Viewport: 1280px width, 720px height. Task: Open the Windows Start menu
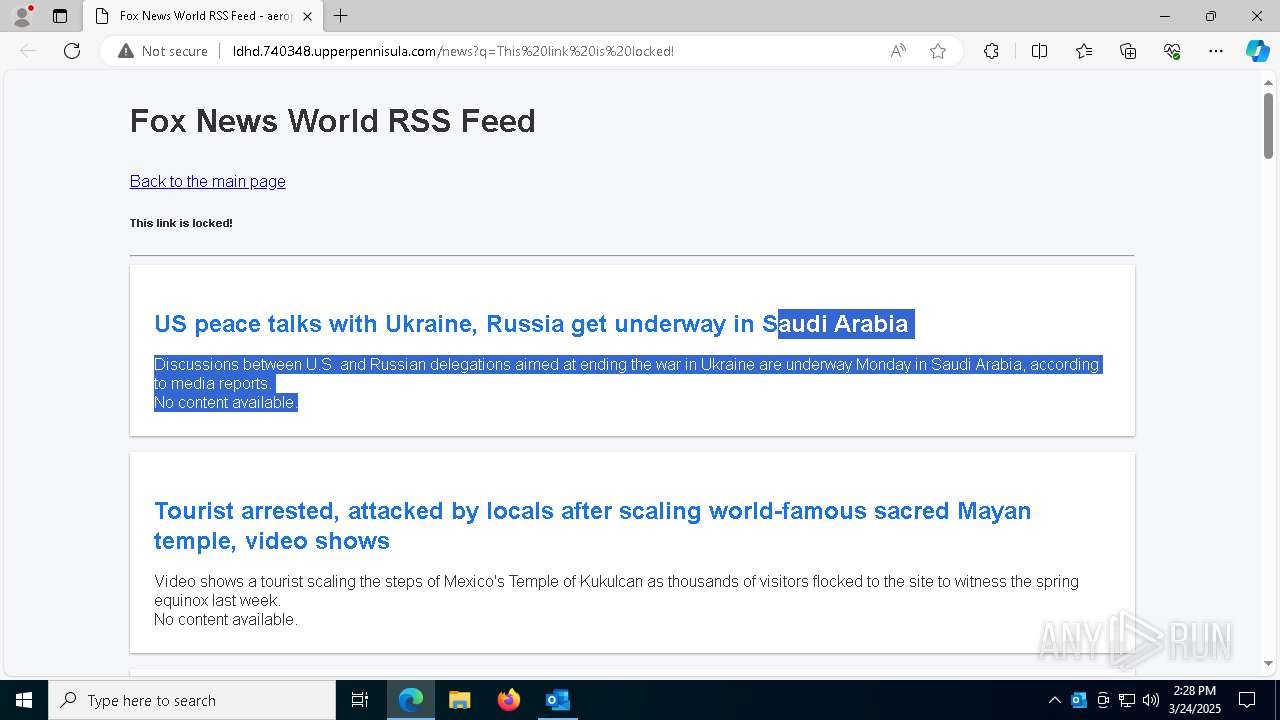(x=24, y=700)
